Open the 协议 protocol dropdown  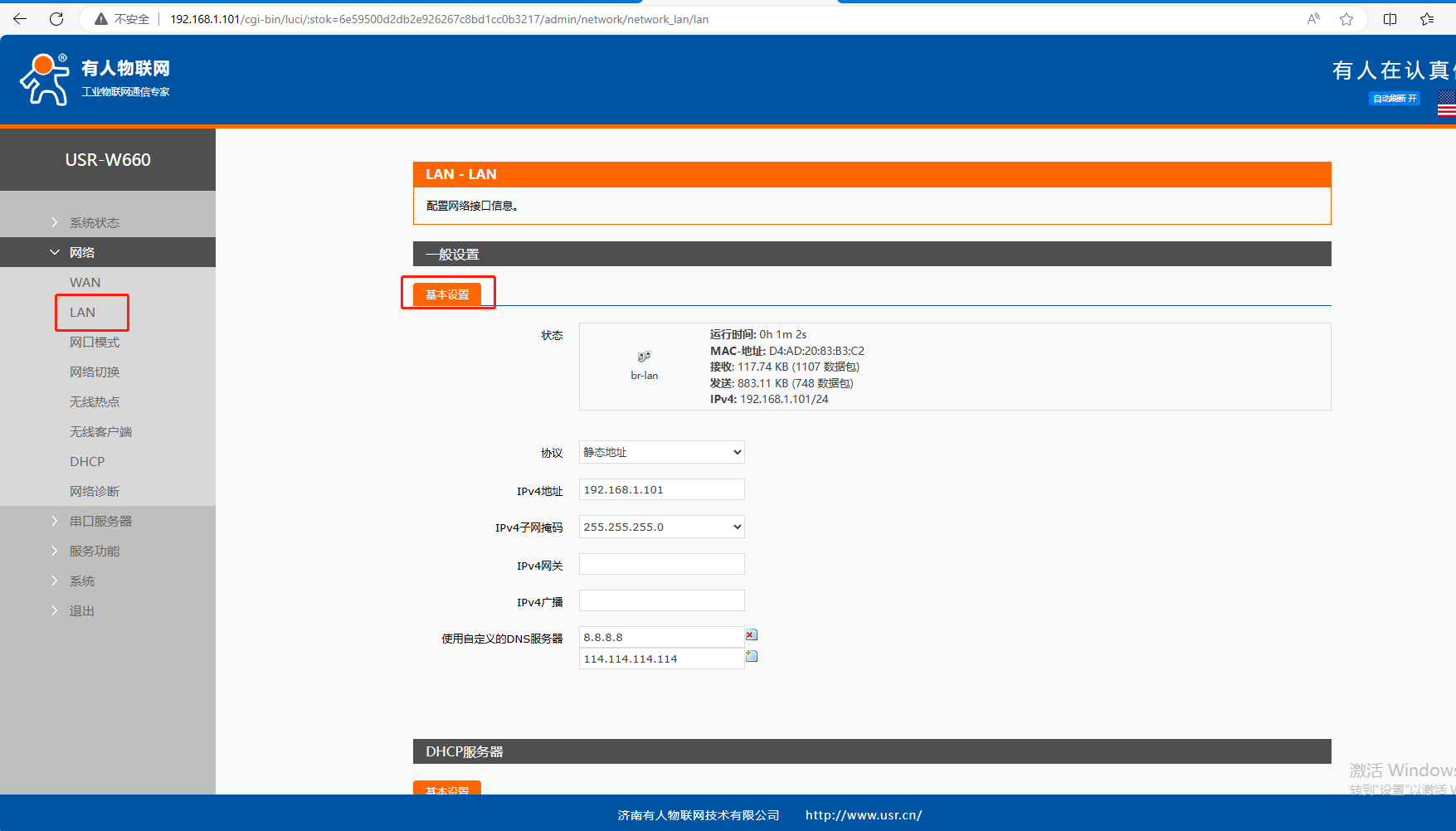tap(661, 452)
